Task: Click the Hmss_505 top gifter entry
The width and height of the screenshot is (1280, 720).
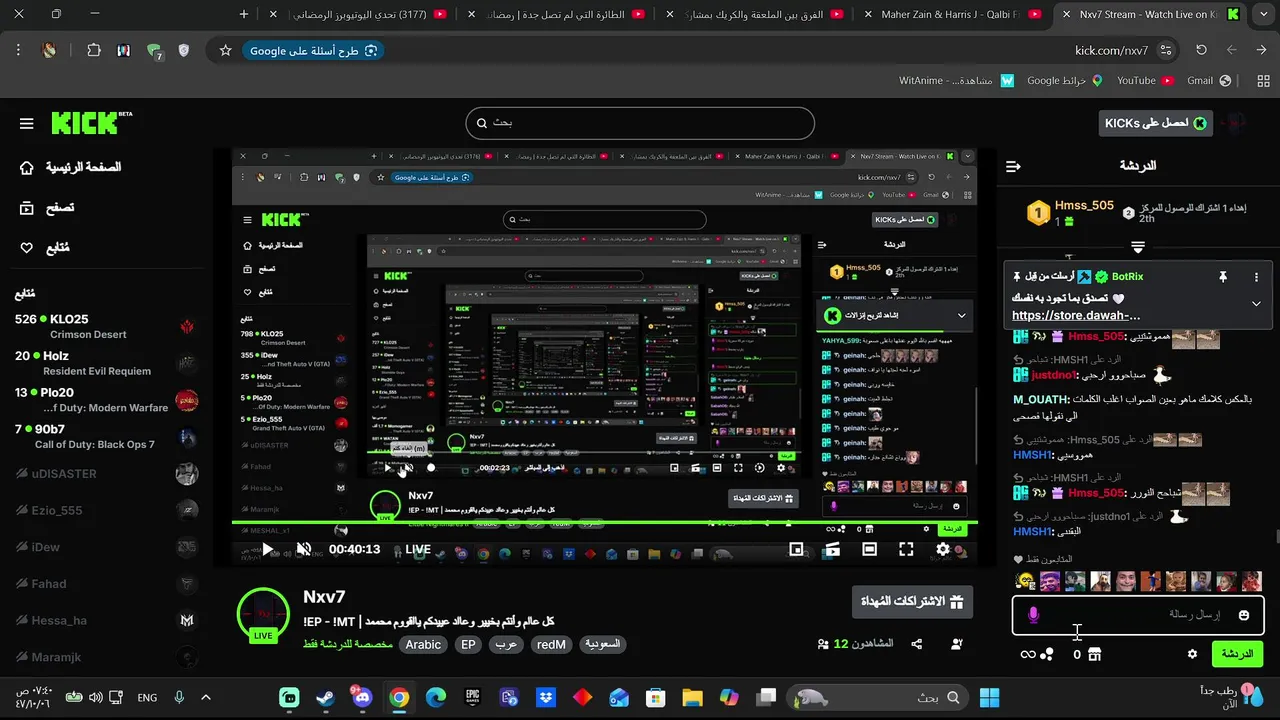Action: [x=1071, y=212]
